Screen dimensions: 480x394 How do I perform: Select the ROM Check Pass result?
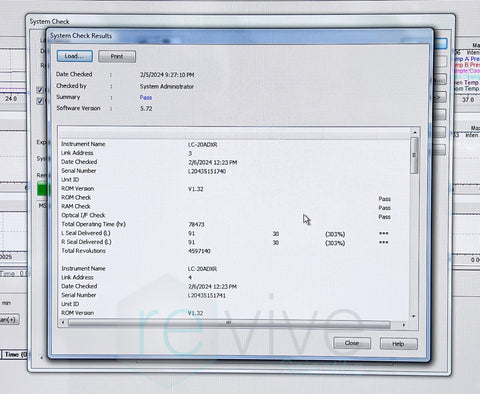tap(384, 199)
